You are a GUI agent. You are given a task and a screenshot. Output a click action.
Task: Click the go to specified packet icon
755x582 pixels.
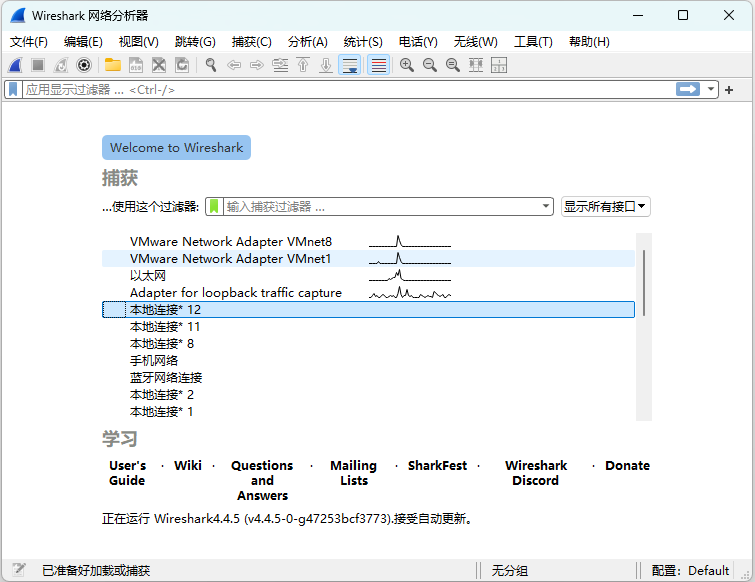point(280,65)
